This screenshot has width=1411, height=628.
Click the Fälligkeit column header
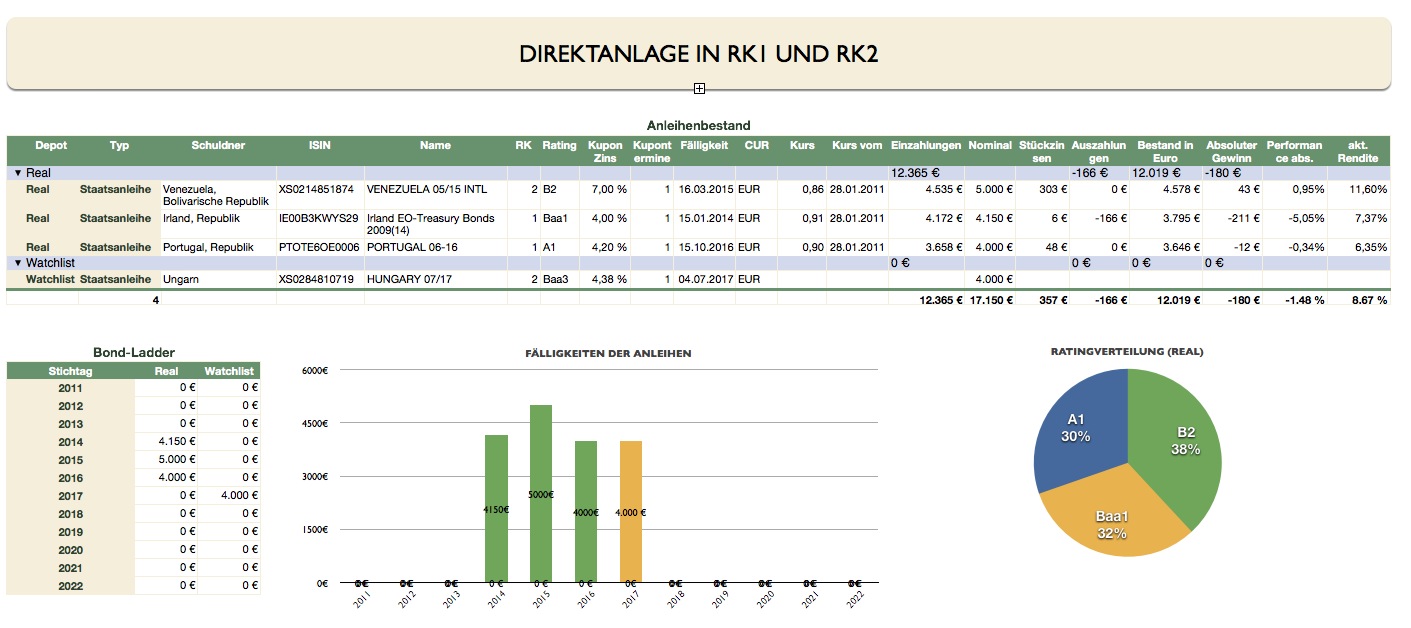pyautogui.click(x=704, y=146)
